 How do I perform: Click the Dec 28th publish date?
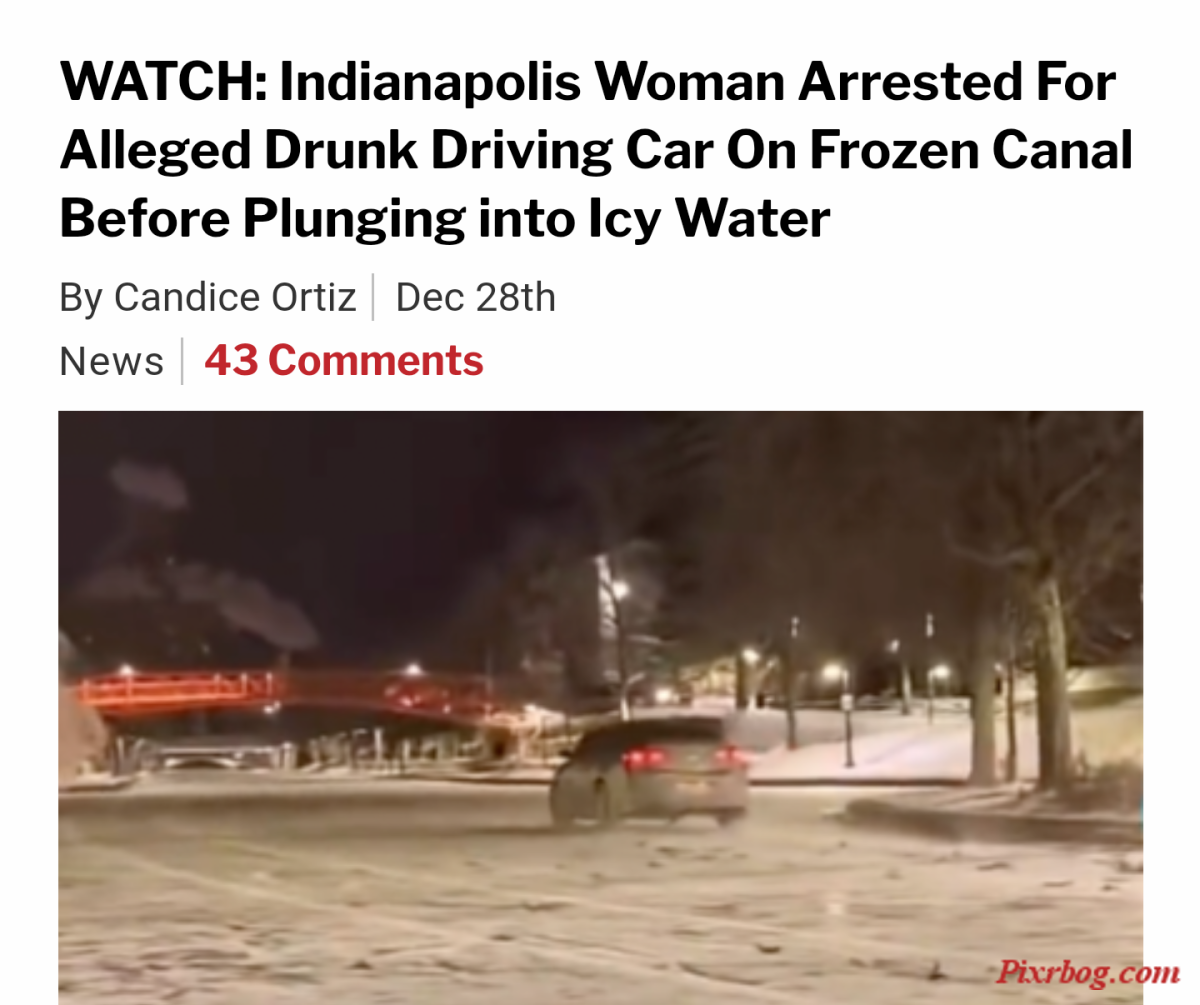click(476, 298)
